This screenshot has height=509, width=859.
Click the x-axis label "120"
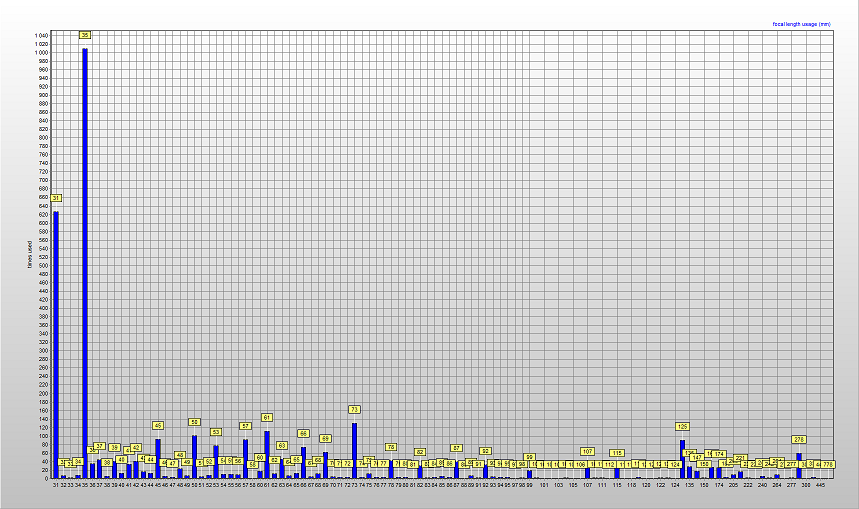click(x=646, y=485)
